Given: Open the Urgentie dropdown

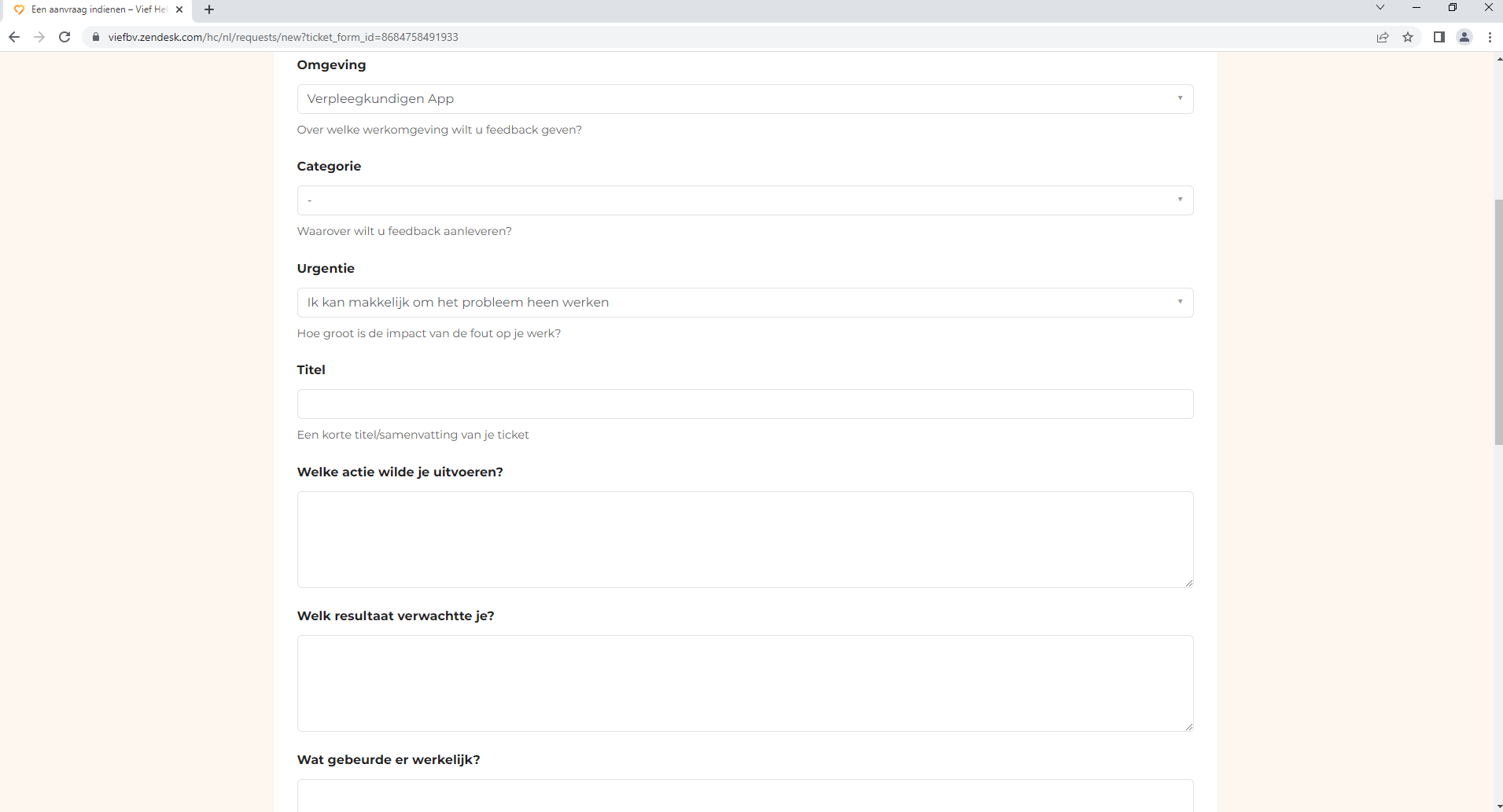Looking at the screenshot, I should [x=744, y=303].
